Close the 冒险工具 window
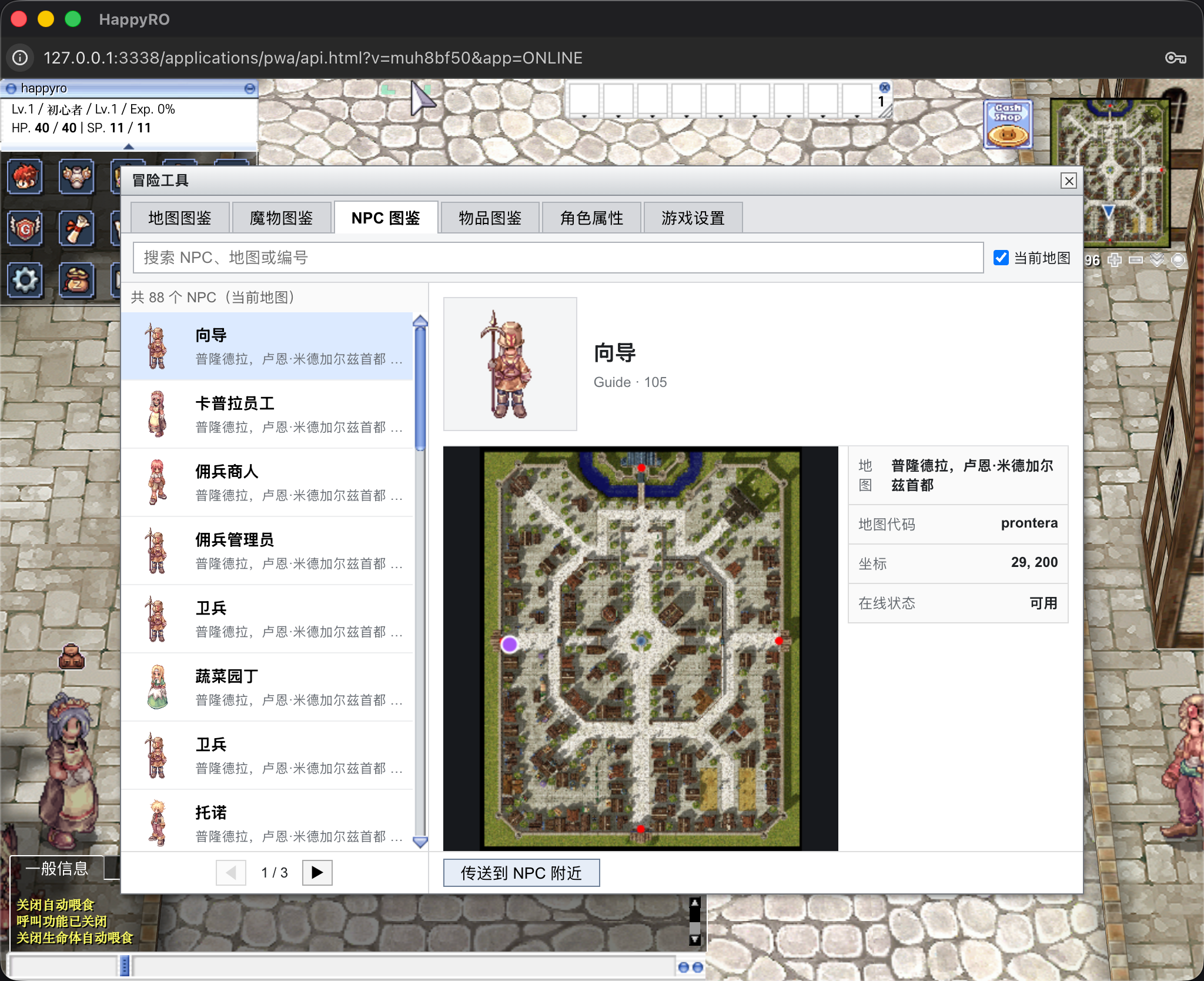The height and width of the screenshot is (981, 1204). point(1069,181)
